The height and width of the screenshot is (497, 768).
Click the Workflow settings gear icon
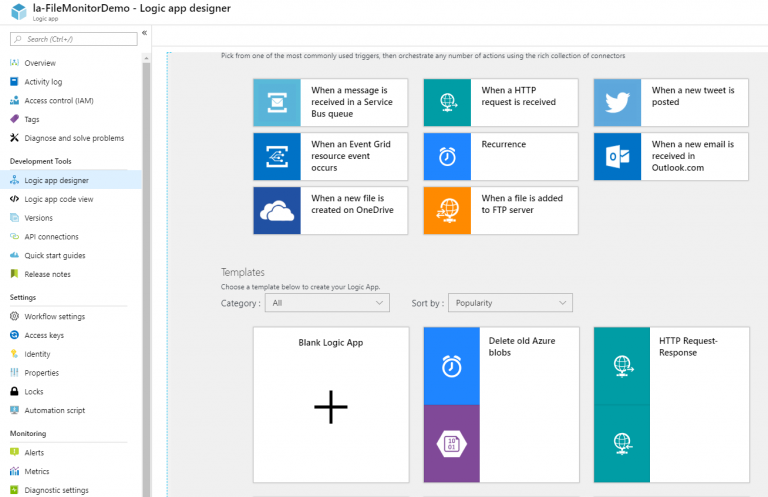14,316
